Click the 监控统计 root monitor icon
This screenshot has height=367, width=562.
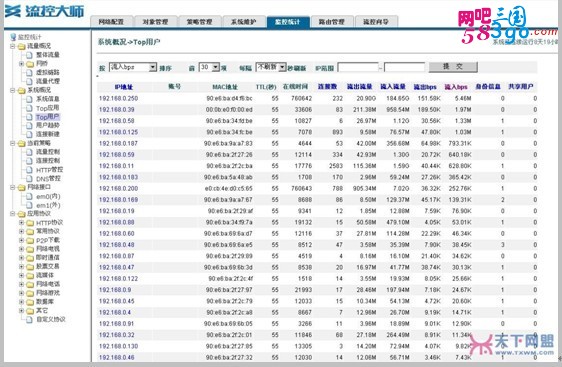tap(13, 37)
